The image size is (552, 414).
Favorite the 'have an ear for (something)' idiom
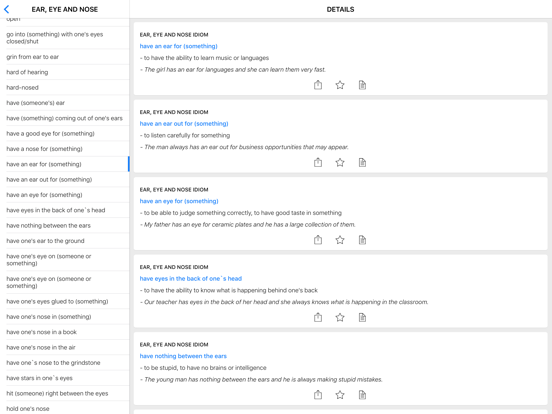click(340, 85)
